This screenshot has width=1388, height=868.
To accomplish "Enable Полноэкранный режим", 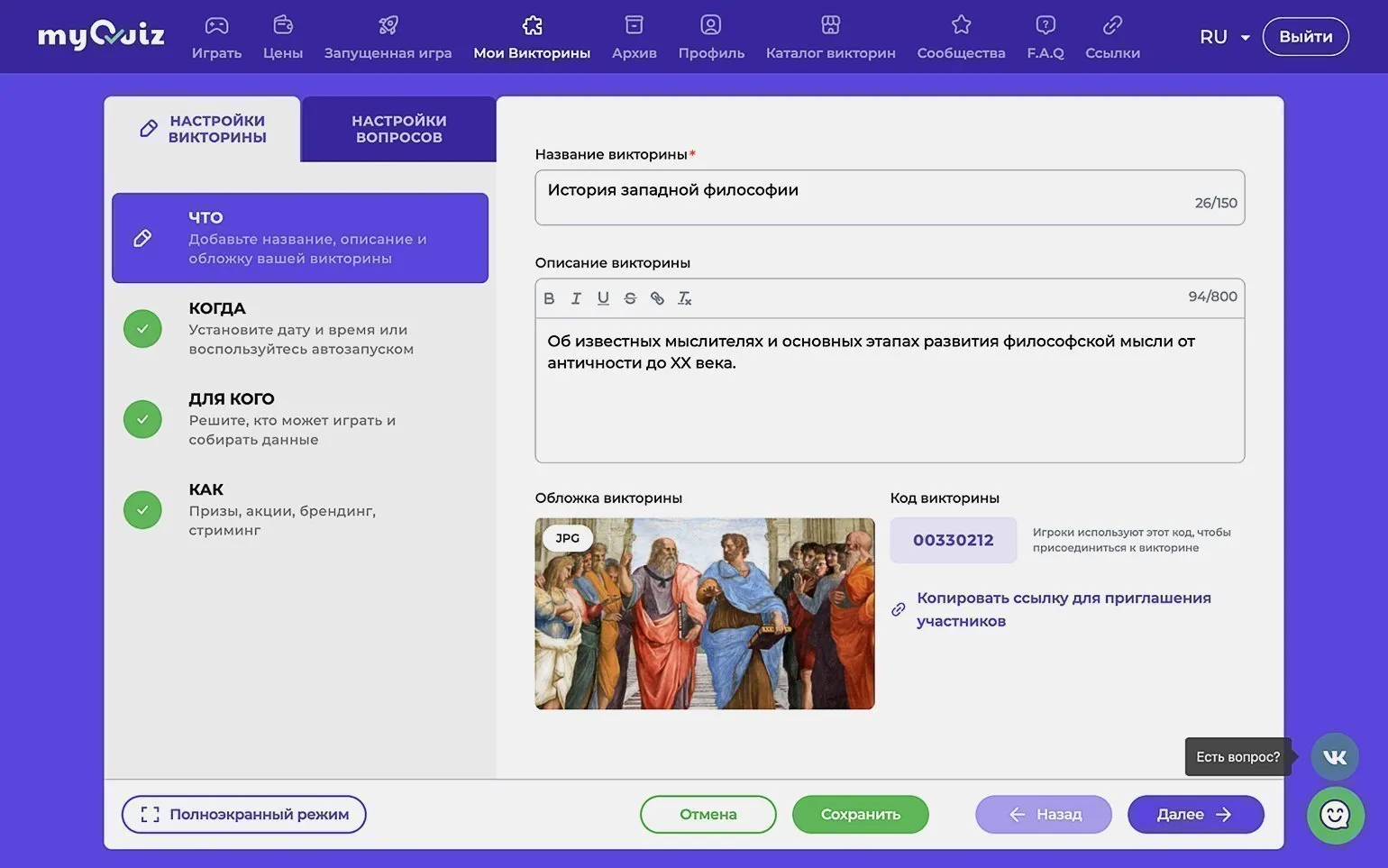I will (x=244, y=815).
